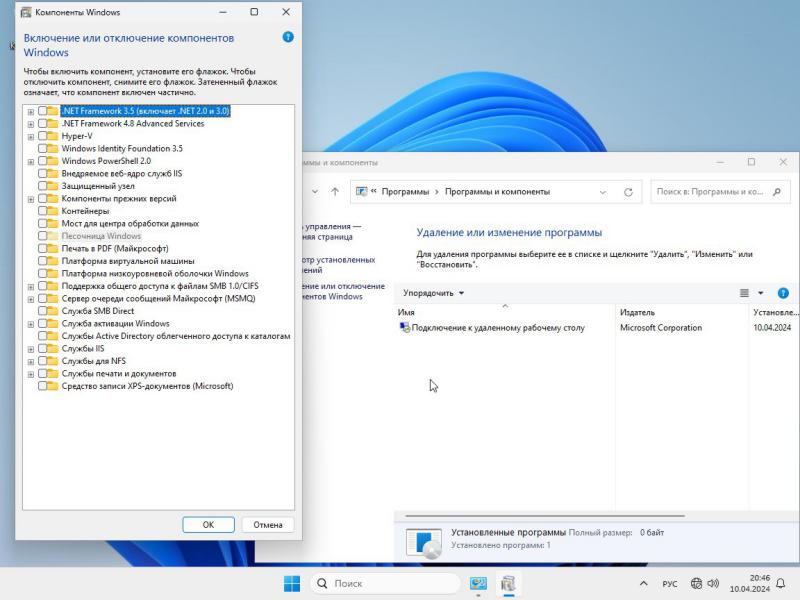
Task: Click OK in Windows Features dialog
Action: pos(208,524)
